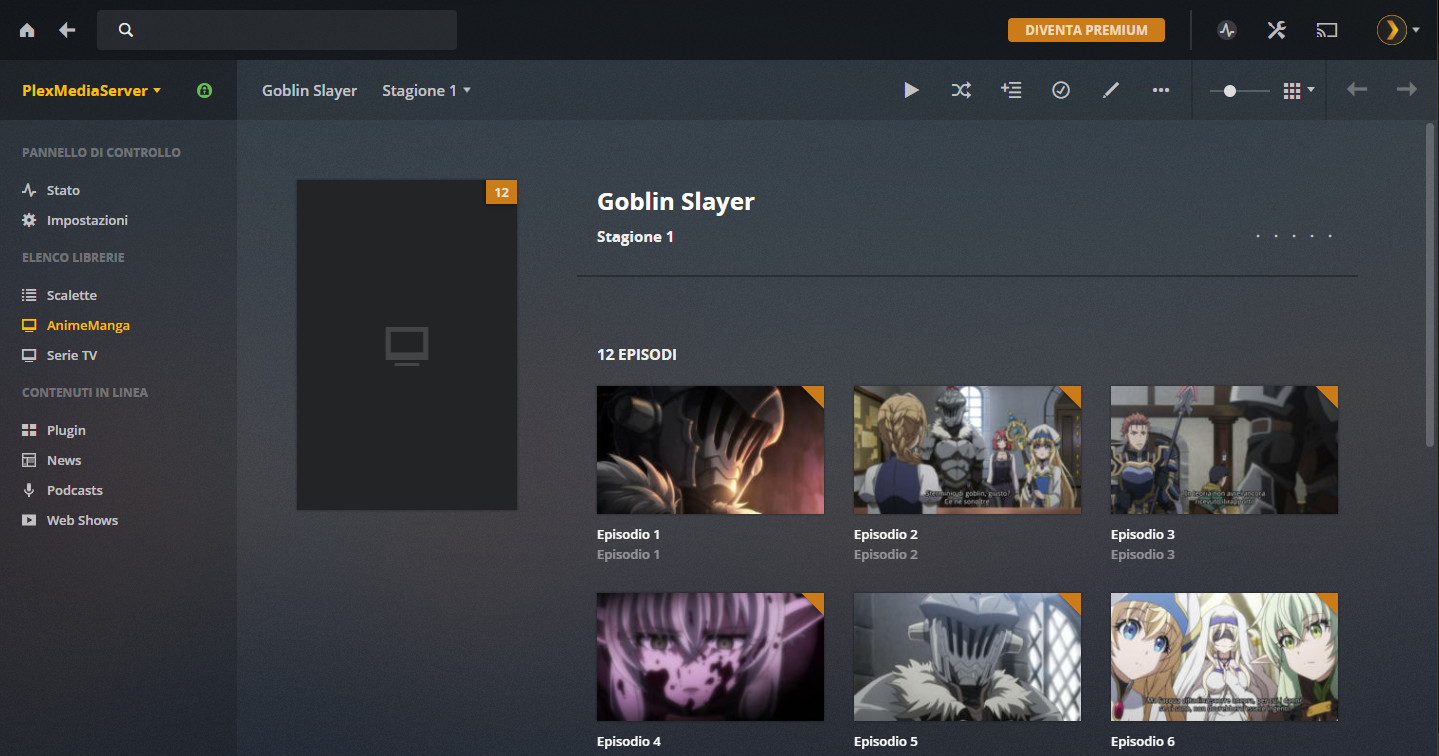Open the PlexMediaServer server dropdown
Screen dimensions: 1439x756
92,90
